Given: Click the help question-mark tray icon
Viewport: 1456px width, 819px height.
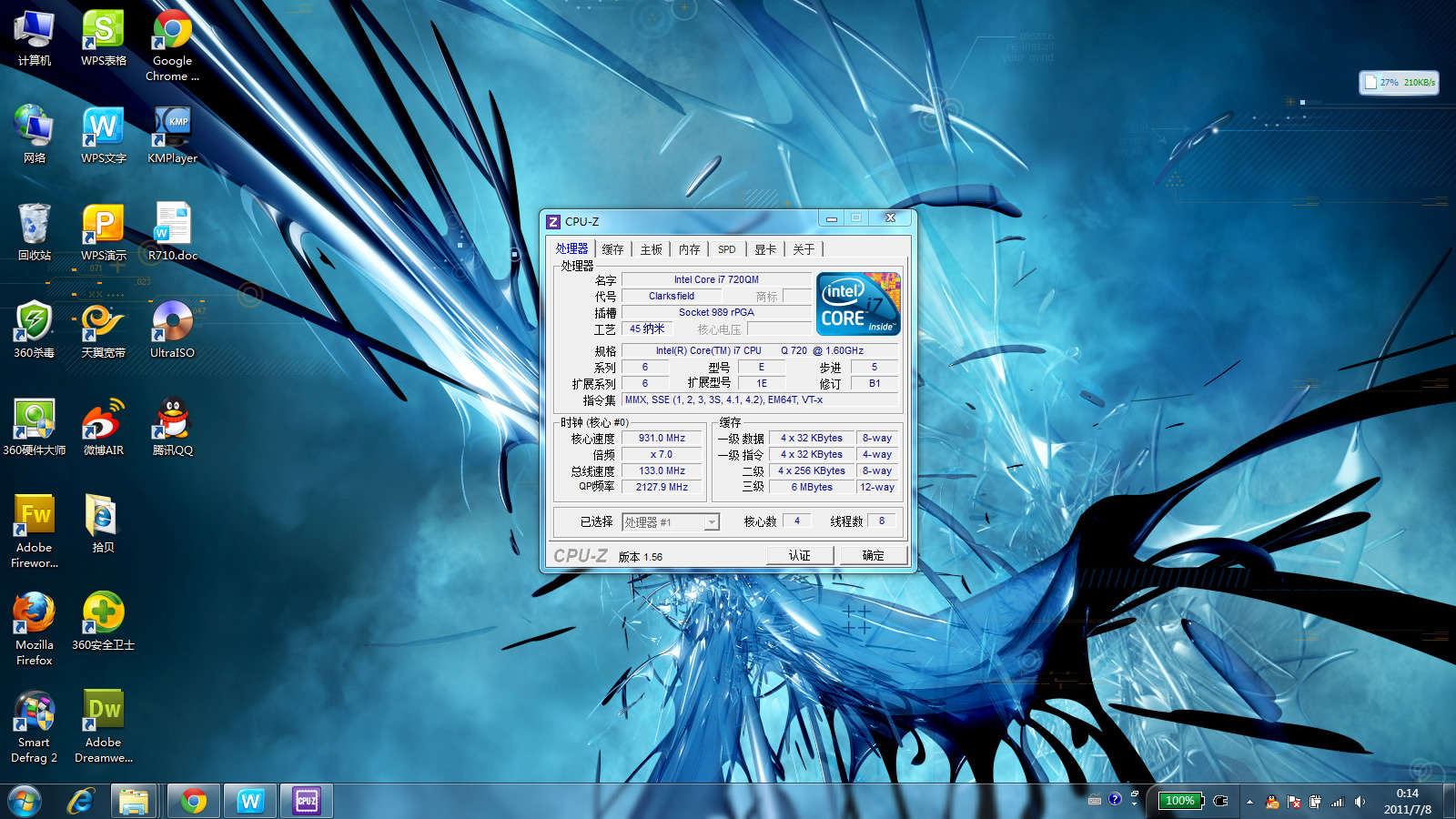Looking at the screenshot, I should pos(1115,799).
